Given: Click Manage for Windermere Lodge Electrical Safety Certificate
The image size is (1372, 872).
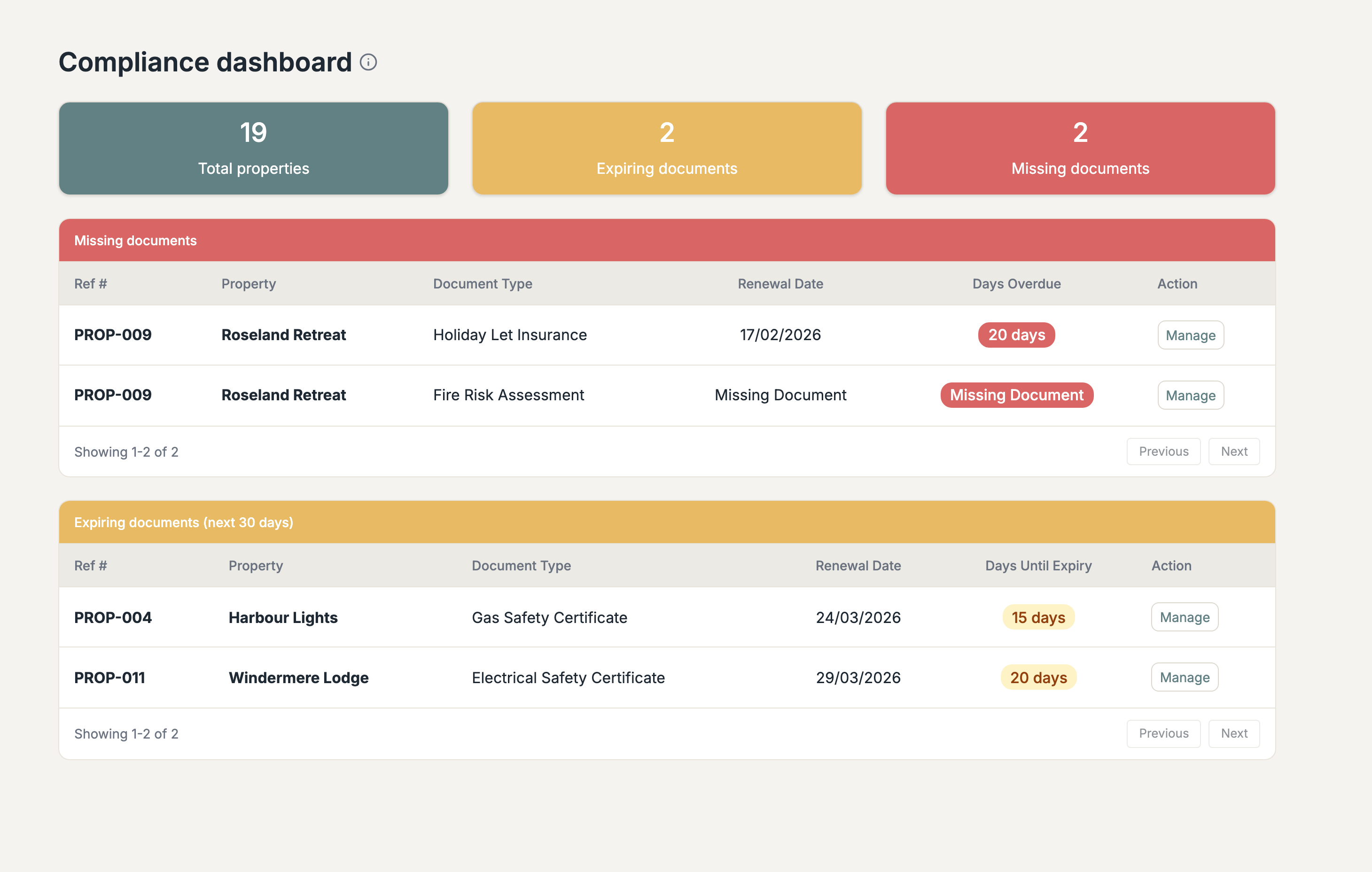Looking at the screenshot, I should [x=1185, y=677].
